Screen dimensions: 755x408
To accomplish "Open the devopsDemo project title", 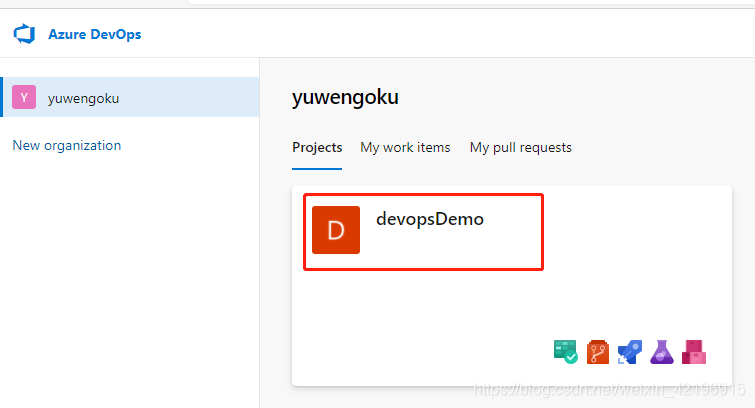I will pyautogui.click(x=430, y=219).
